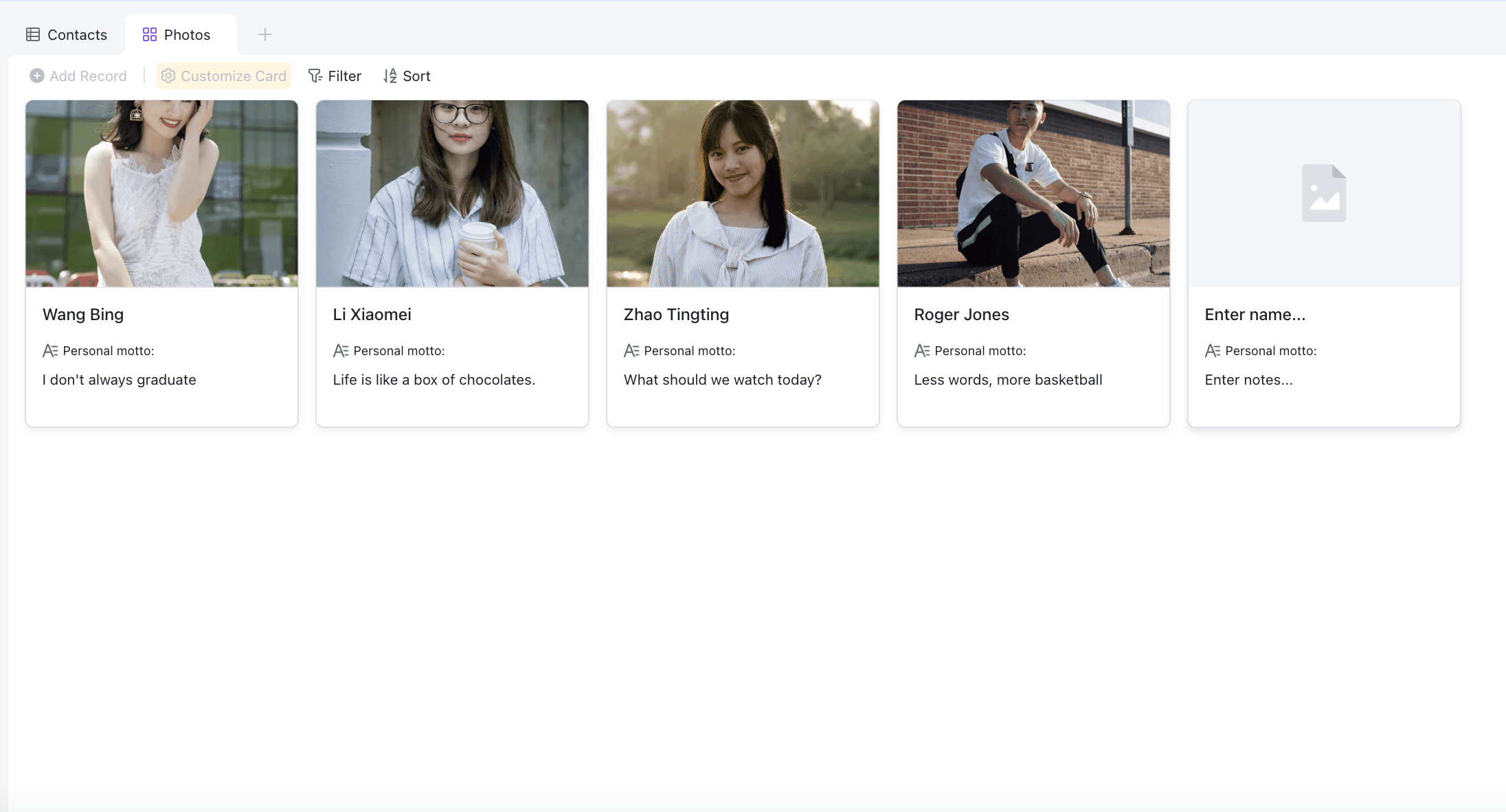Click Roger Jones's photo thumbnail

coord(1033,193)
